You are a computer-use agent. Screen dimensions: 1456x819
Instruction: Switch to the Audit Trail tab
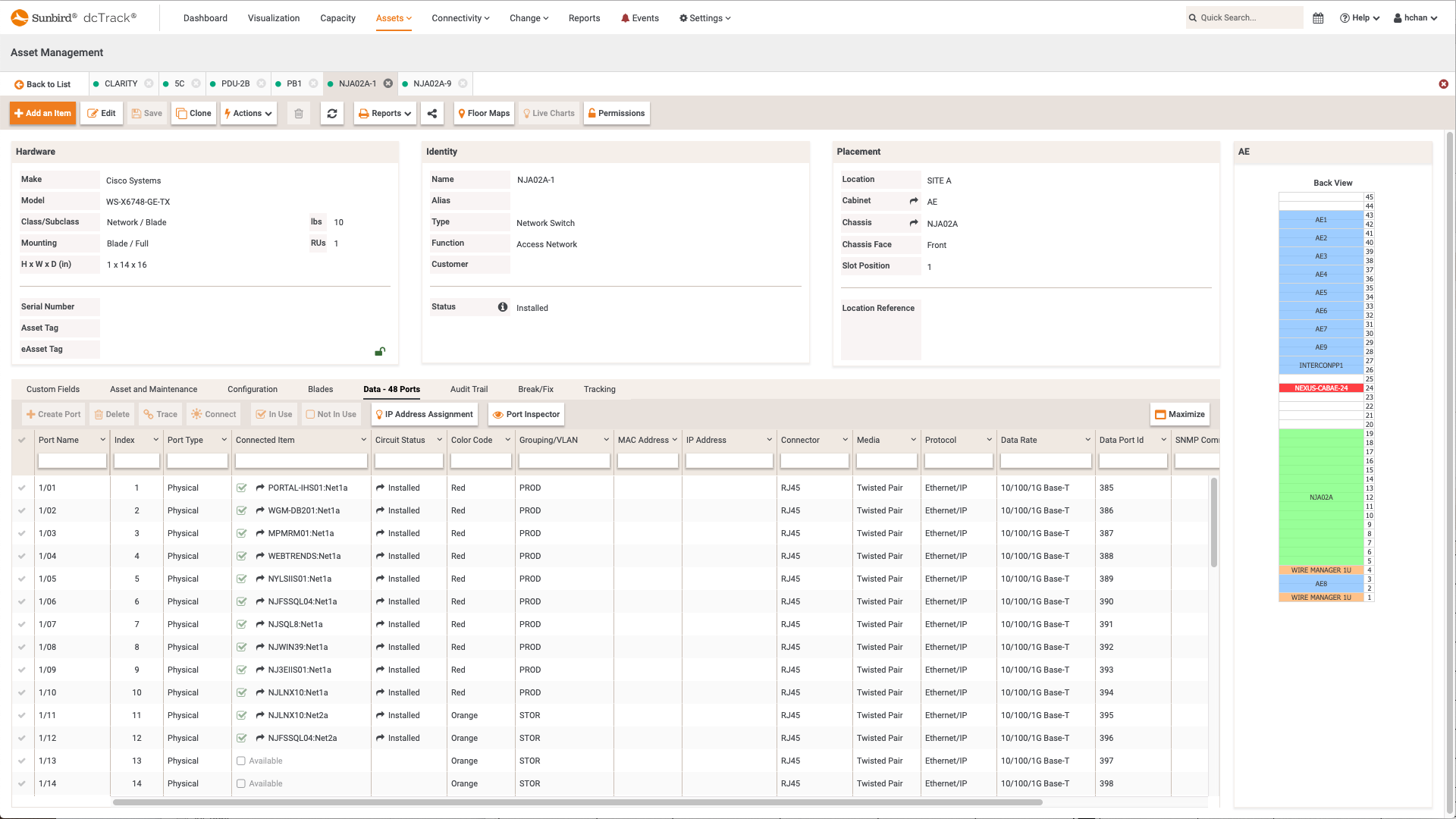point(469,389)
